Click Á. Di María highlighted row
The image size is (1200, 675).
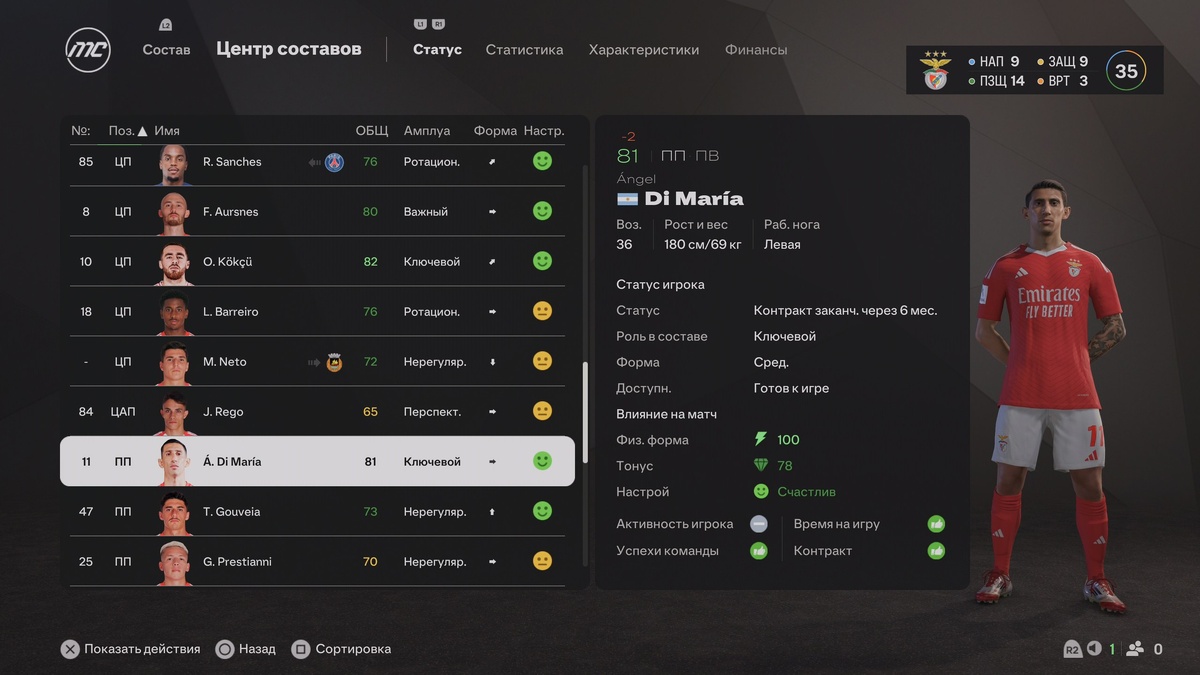tap(317, 461)
